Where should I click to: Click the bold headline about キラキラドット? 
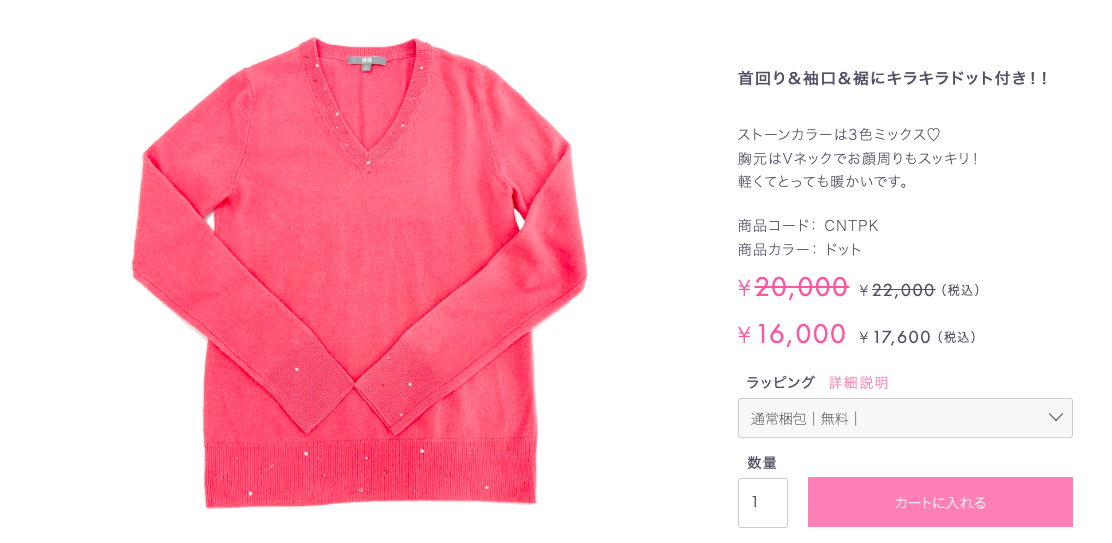pyautogui.click(x=893, y=79)
